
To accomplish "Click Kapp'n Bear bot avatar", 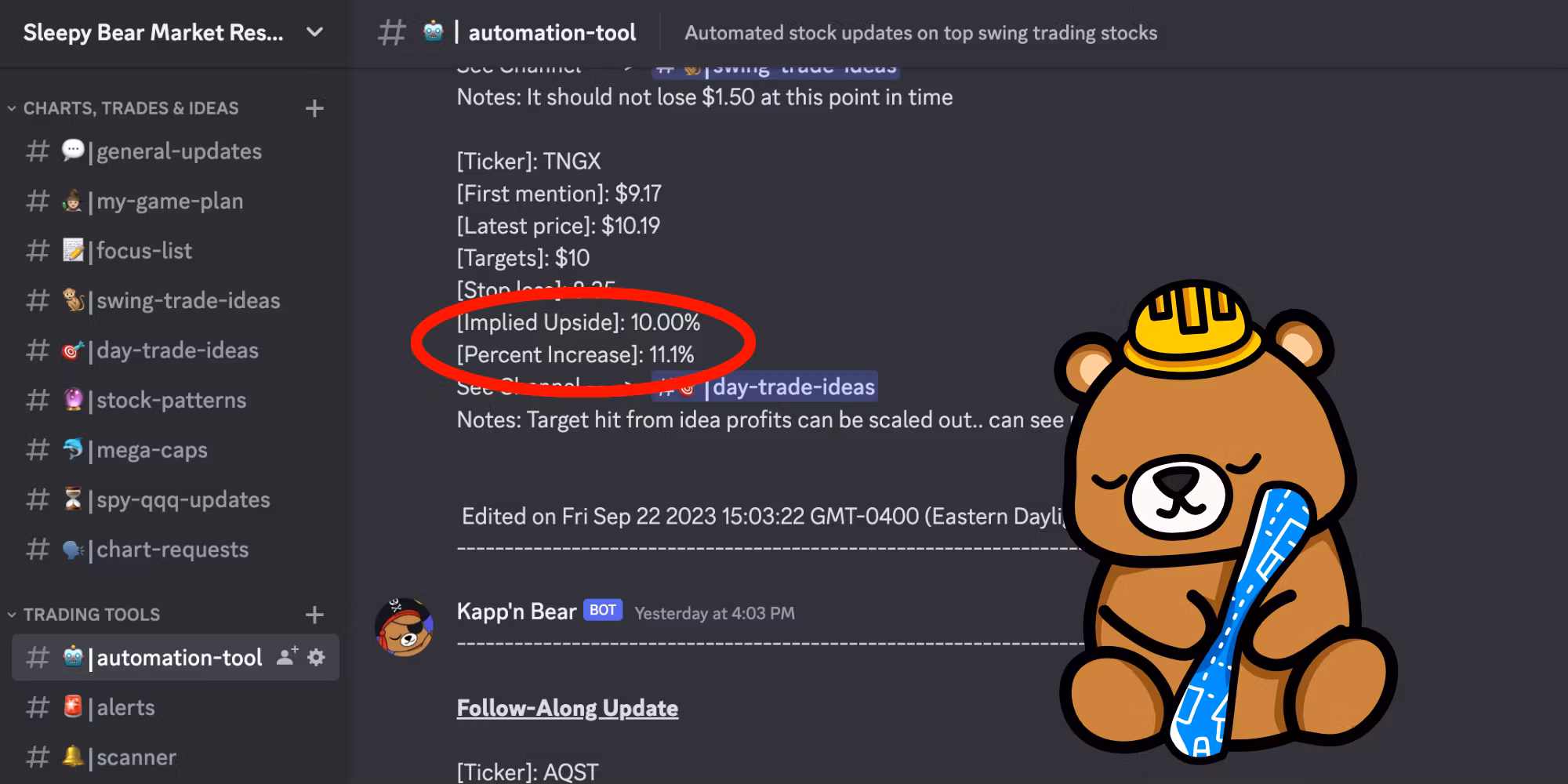I will (x=404, y=626).
